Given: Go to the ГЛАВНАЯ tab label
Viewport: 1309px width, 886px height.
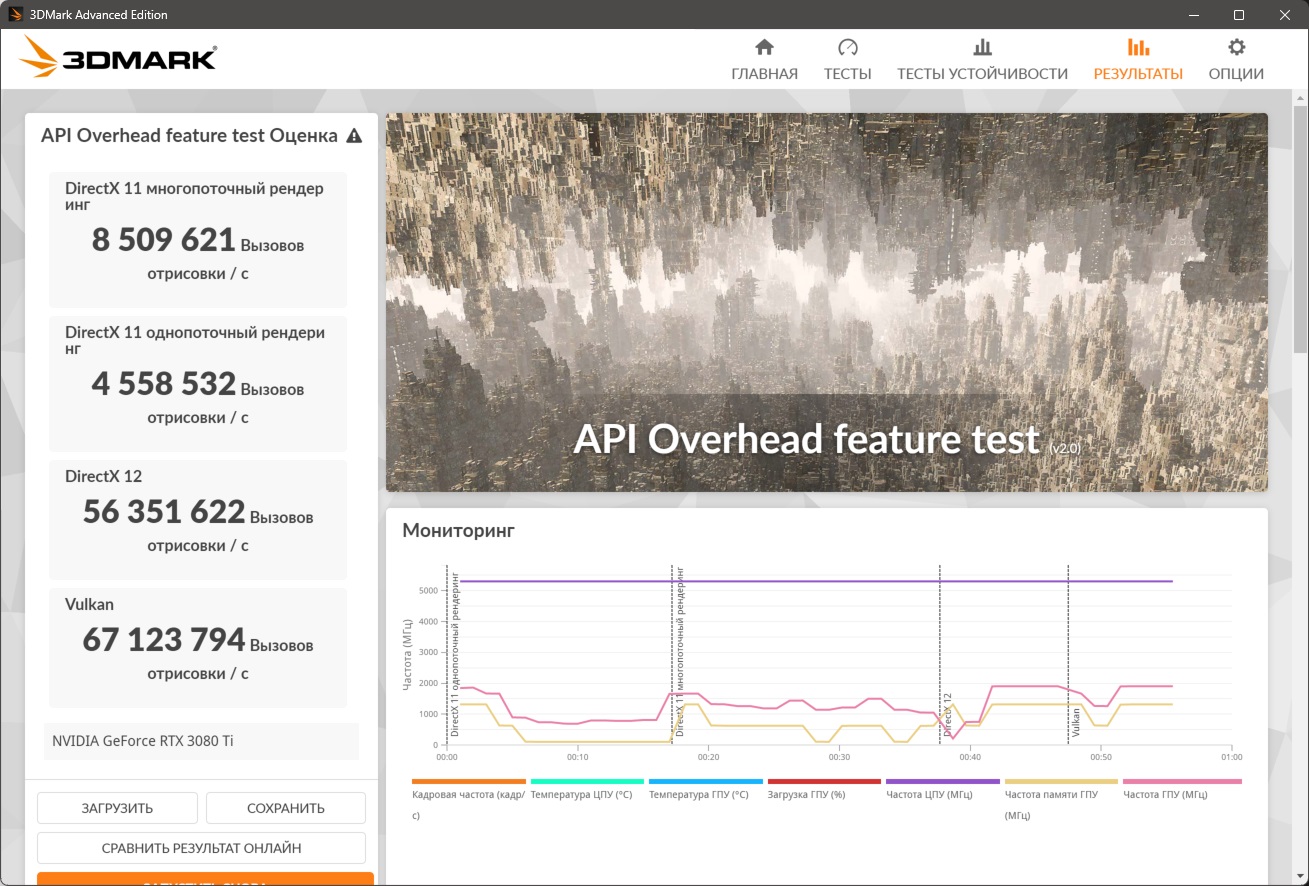Looking at the screenshot, I should tap(764, 74).
